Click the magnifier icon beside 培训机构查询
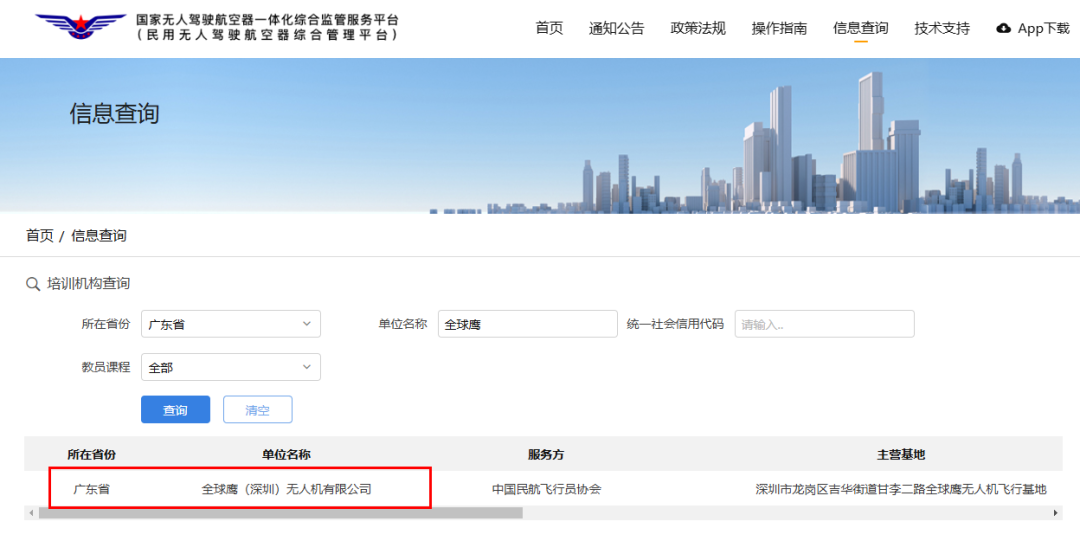This screenshot has width=1080, height=541. click(x=32, y=284)
